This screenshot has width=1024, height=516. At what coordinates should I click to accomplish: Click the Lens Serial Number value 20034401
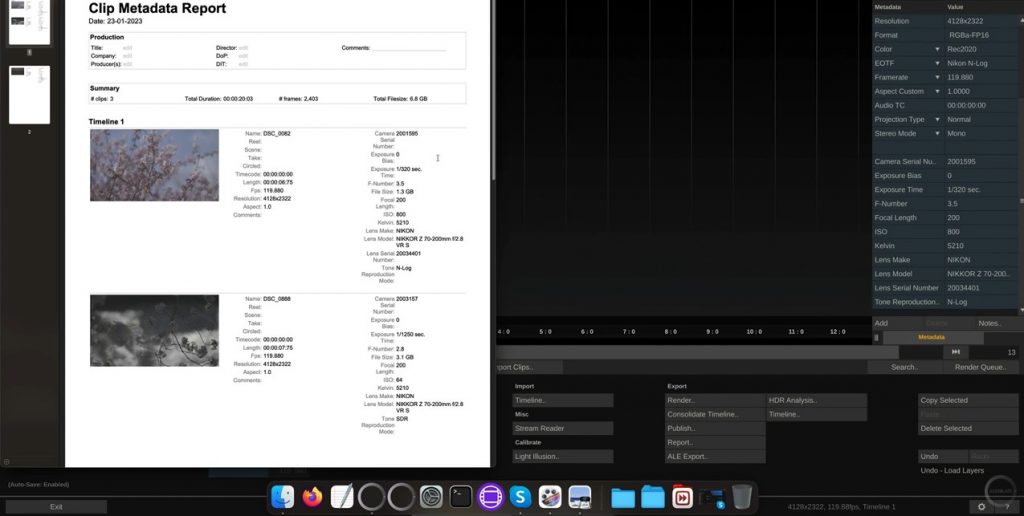(x=963, y=288)
